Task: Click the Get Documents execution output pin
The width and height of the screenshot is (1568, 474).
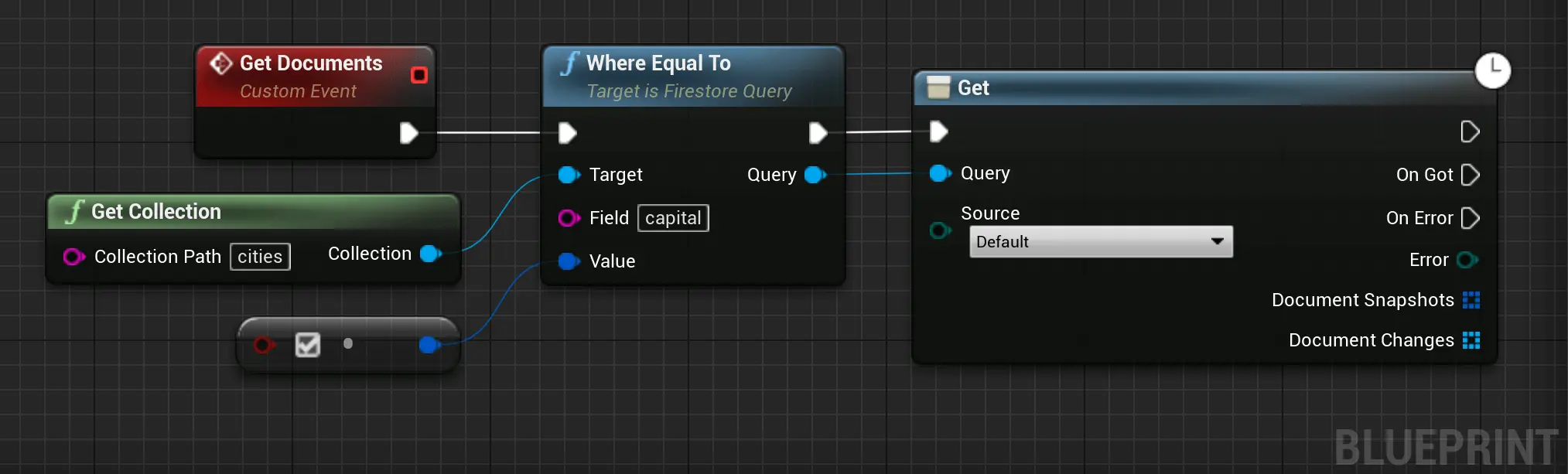Action: pos(408,133)
